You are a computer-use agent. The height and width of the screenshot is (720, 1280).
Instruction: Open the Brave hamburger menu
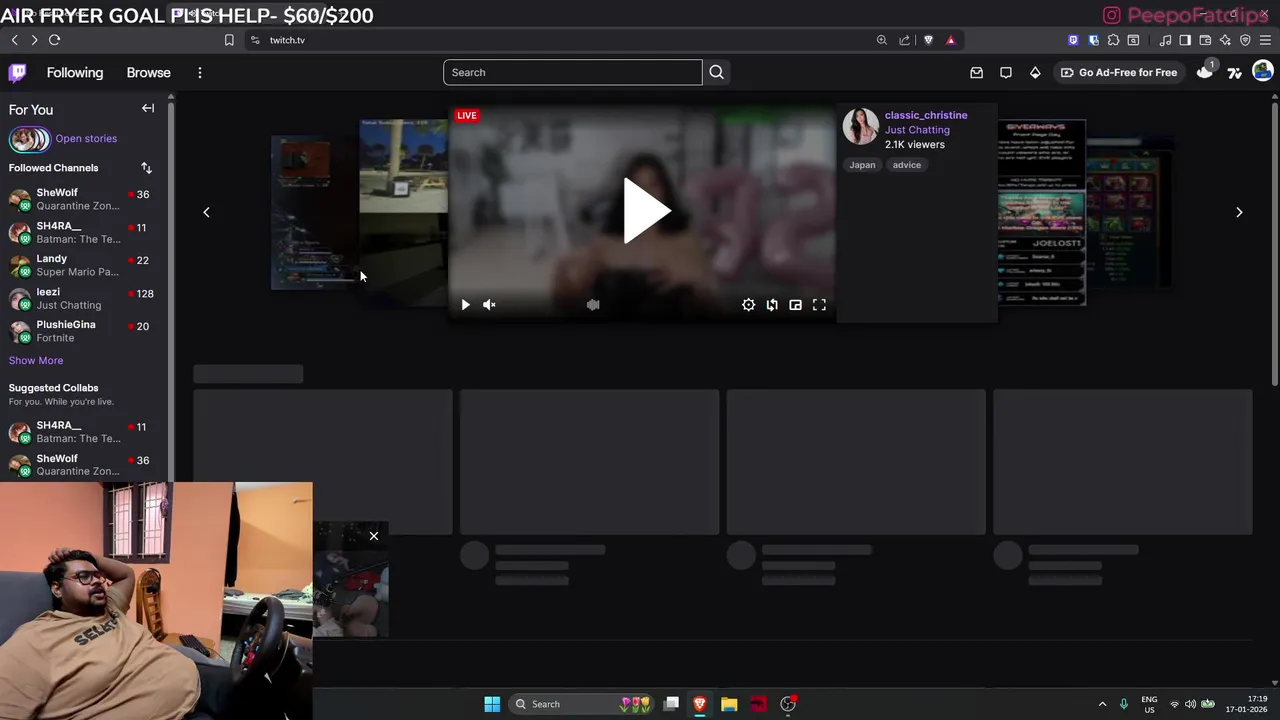(x=1265, y=40)
